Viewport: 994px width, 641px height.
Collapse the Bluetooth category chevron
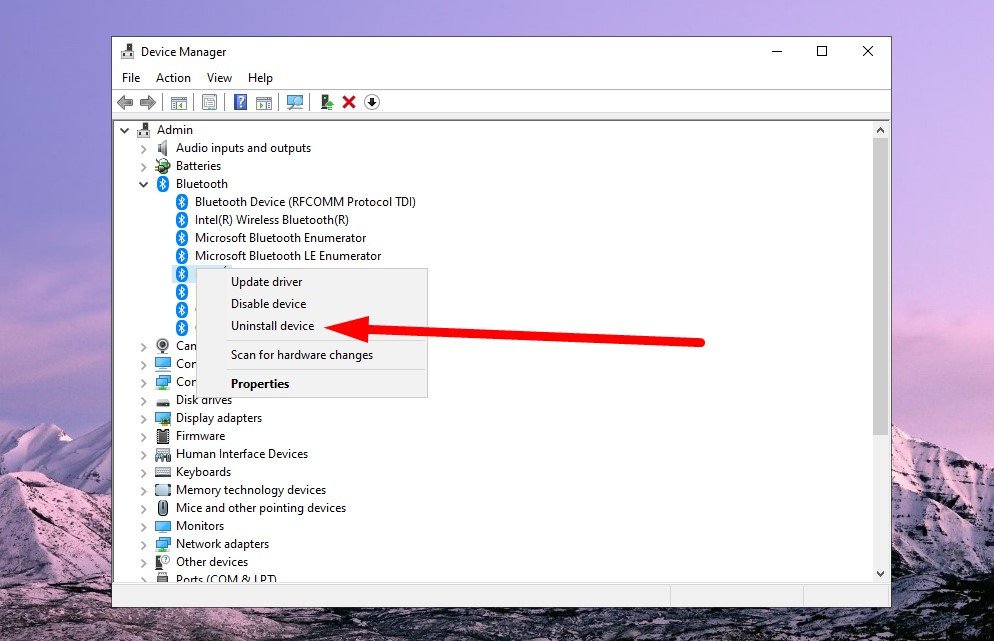coord(143,183)
